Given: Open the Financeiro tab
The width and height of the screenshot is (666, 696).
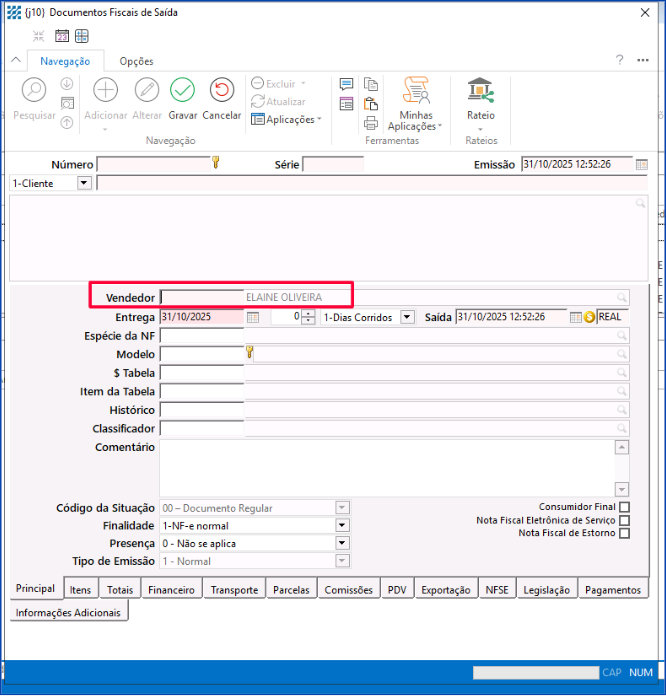Looking at the screenshot, I should click(x=171, y=590).
